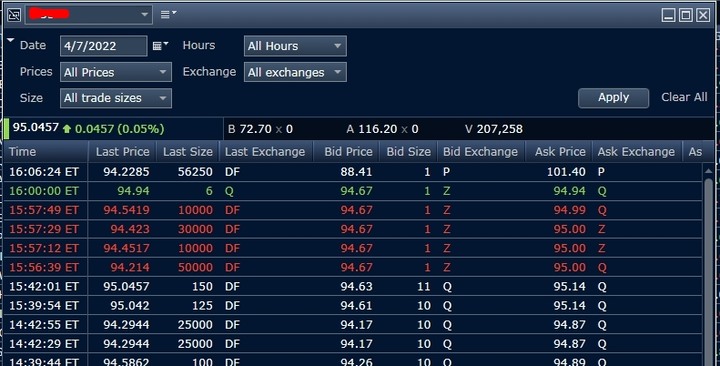The image size is (720, 366).
Task: Select the 14:42:55 ET time cell
Action: [x=46, y=325]
